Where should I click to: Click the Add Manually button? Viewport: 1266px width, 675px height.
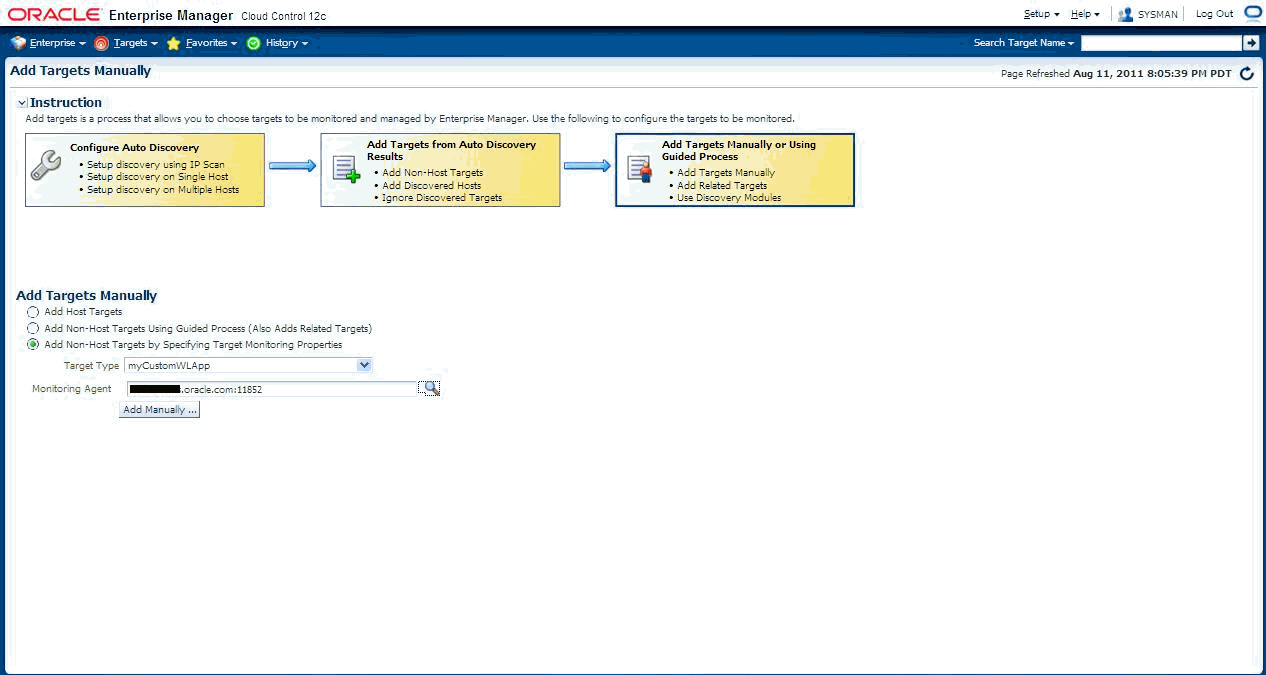point(159,410)
